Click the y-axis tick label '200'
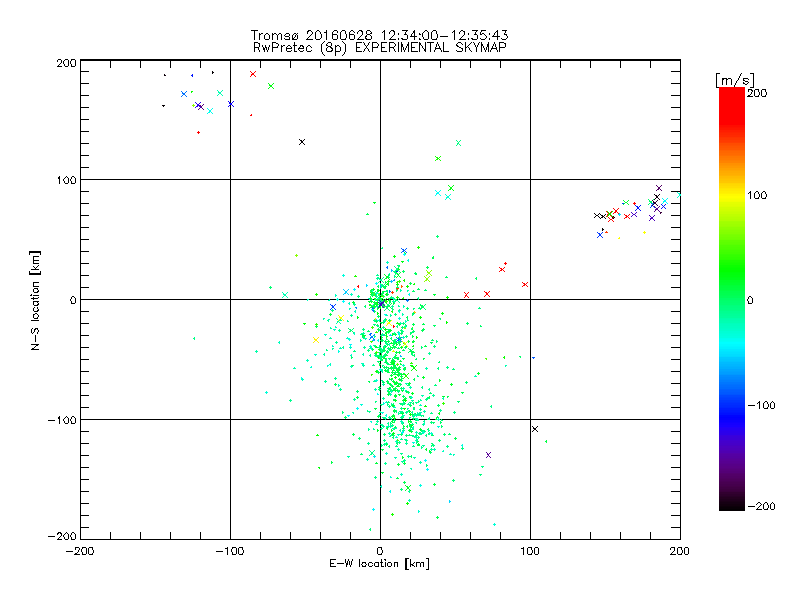The width and height of the screenshot is (800, 600). pos(67,63)
